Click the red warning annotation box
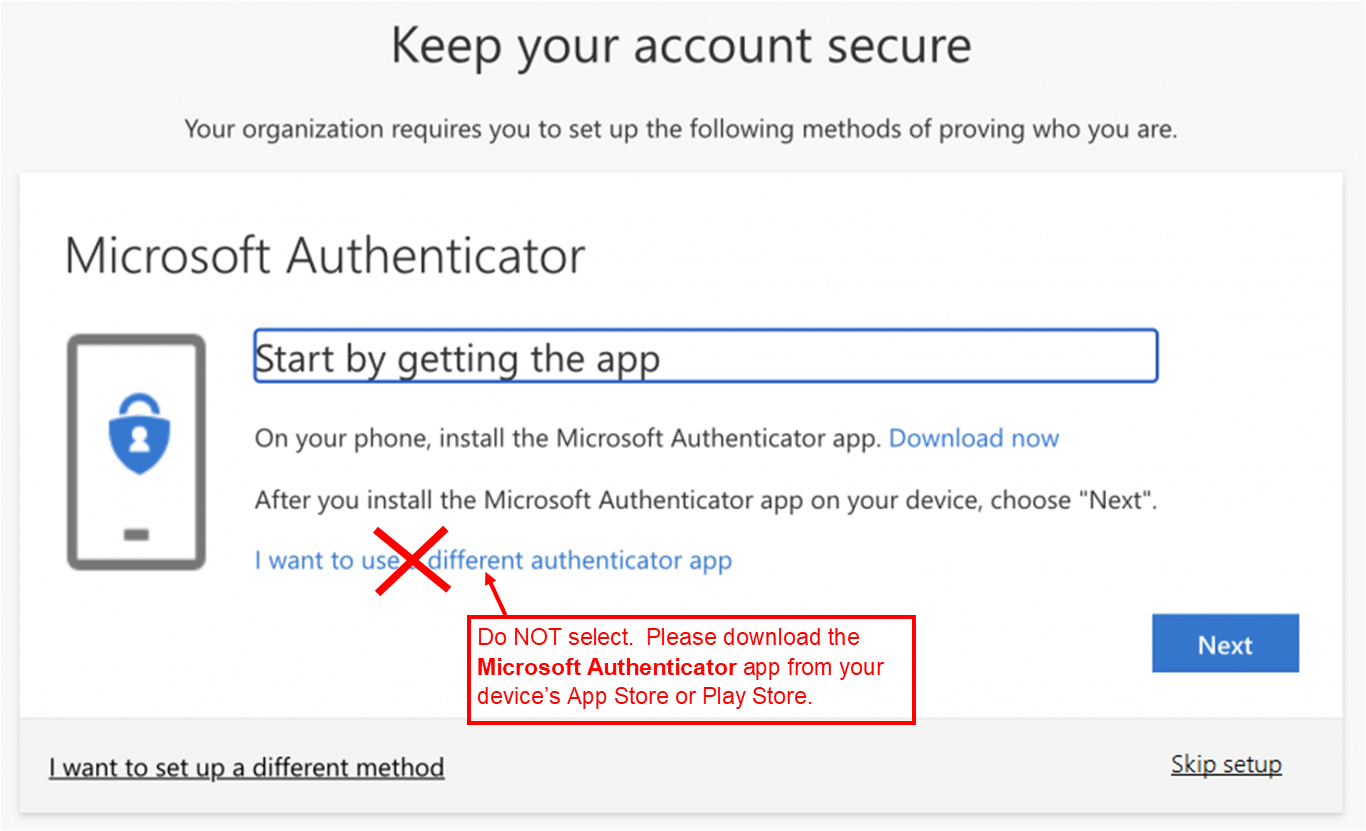 (x=690, y=668)
